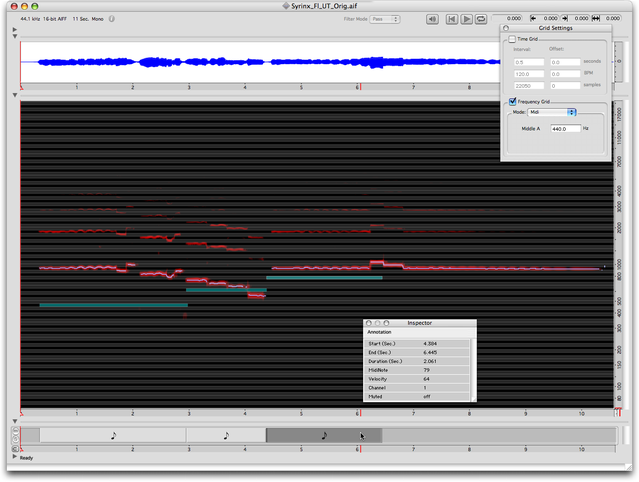The width and height of the screenshot is (639, 482).
Task: Click the speaker volume icon in toolbar
Action: click(431, 18)
